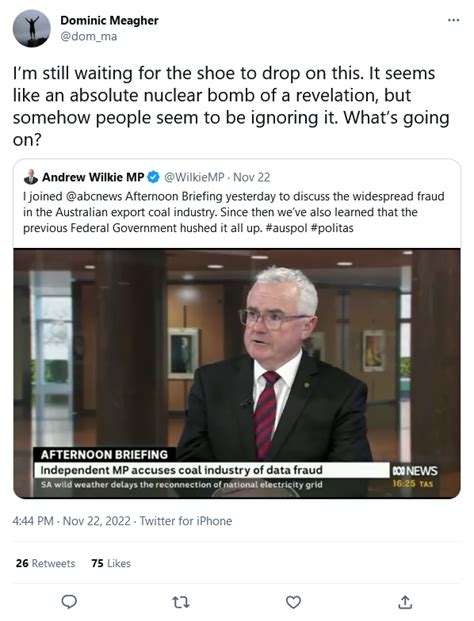Open the quoted tweet's Nov 22 date
Image resolution: width=474 pixels, height=621 pixels.
coord(251,177)
